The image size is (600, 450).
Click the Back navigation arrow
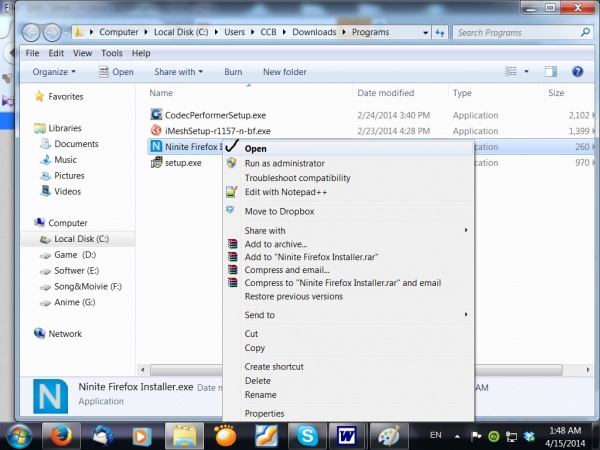tap(31, 33)
